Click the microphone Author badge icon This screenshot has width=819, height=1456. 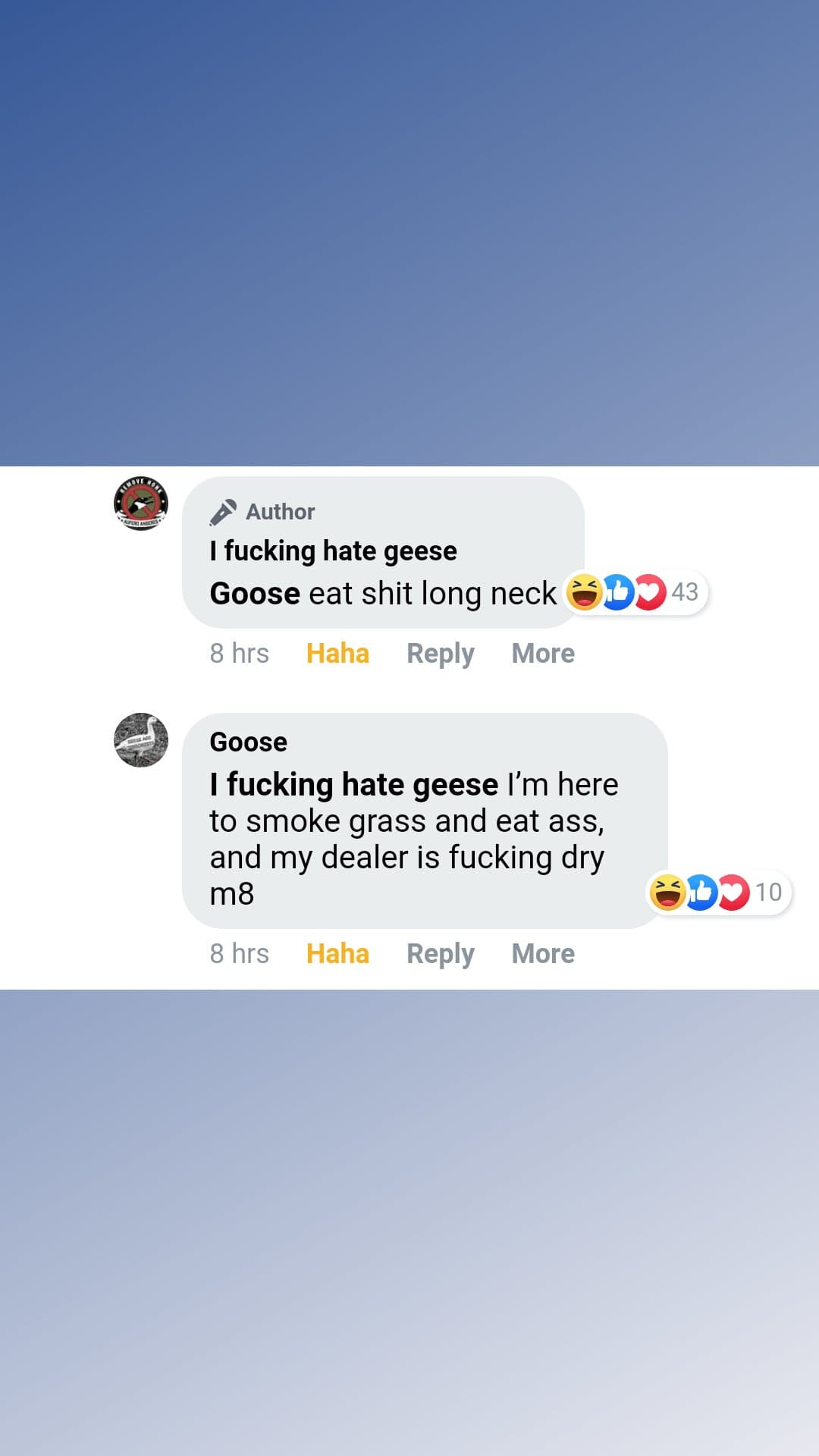click(x=223, y=513)
